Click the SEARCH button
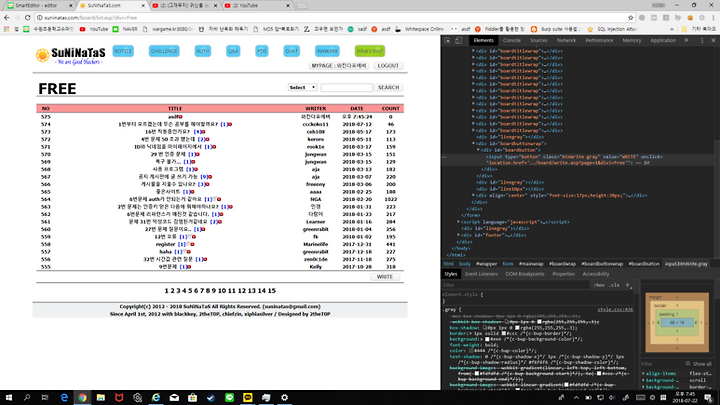This screenshot has width=720, height=405. [x=388, y=87]
